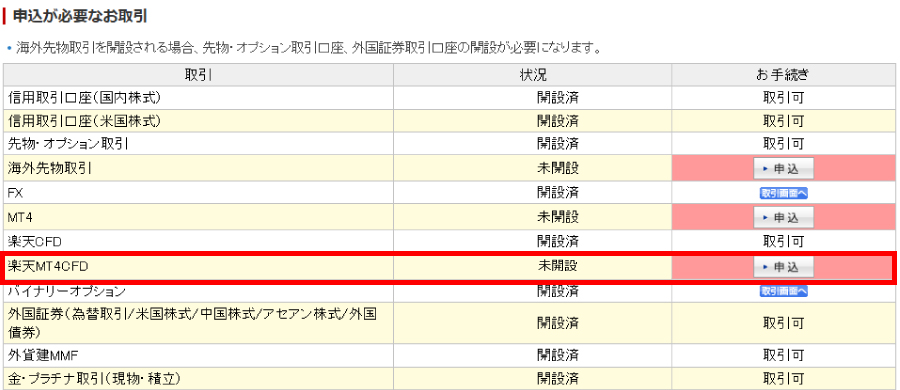
Task: Click 楽天CFD row label
Action: (x=35, y=241)
